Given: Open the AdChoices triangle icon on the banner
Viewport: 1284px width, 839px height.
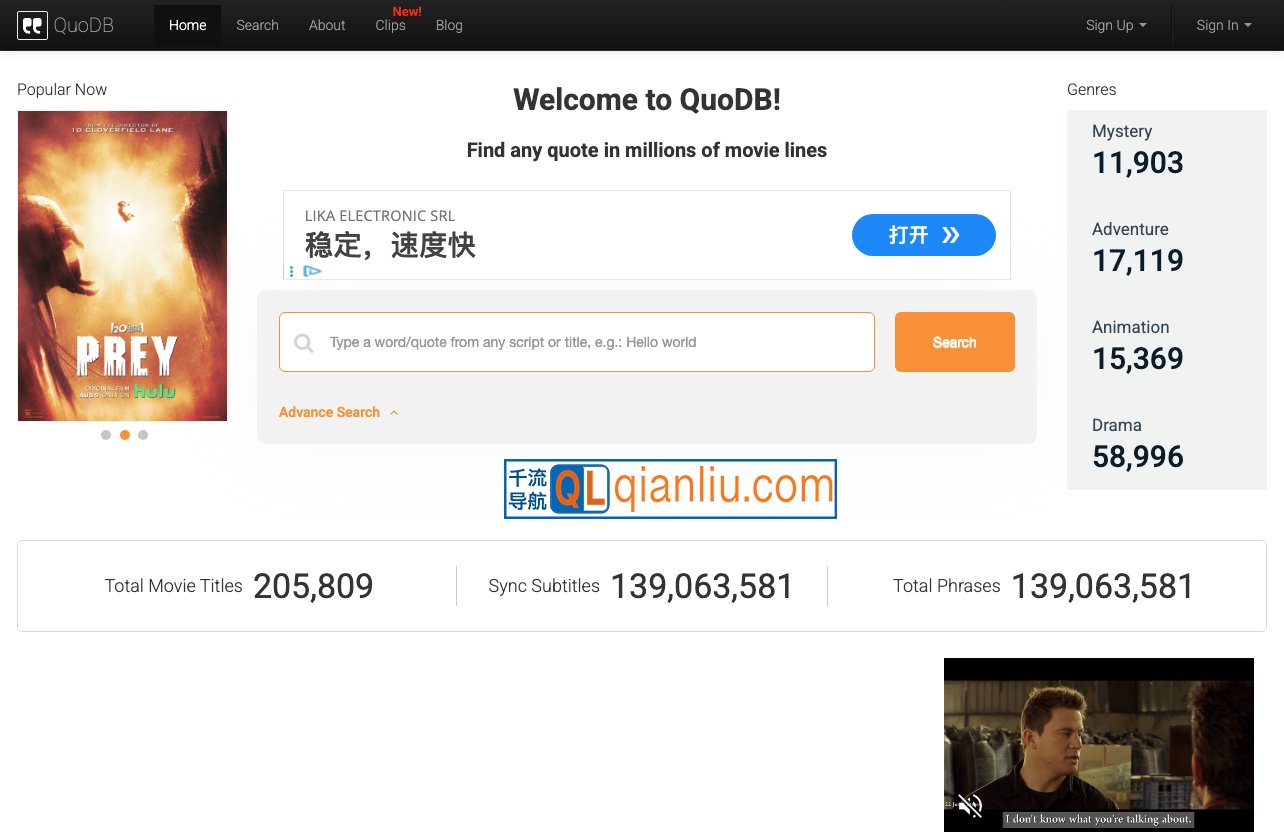Looking at the screenshot, I should pos(312,271).
